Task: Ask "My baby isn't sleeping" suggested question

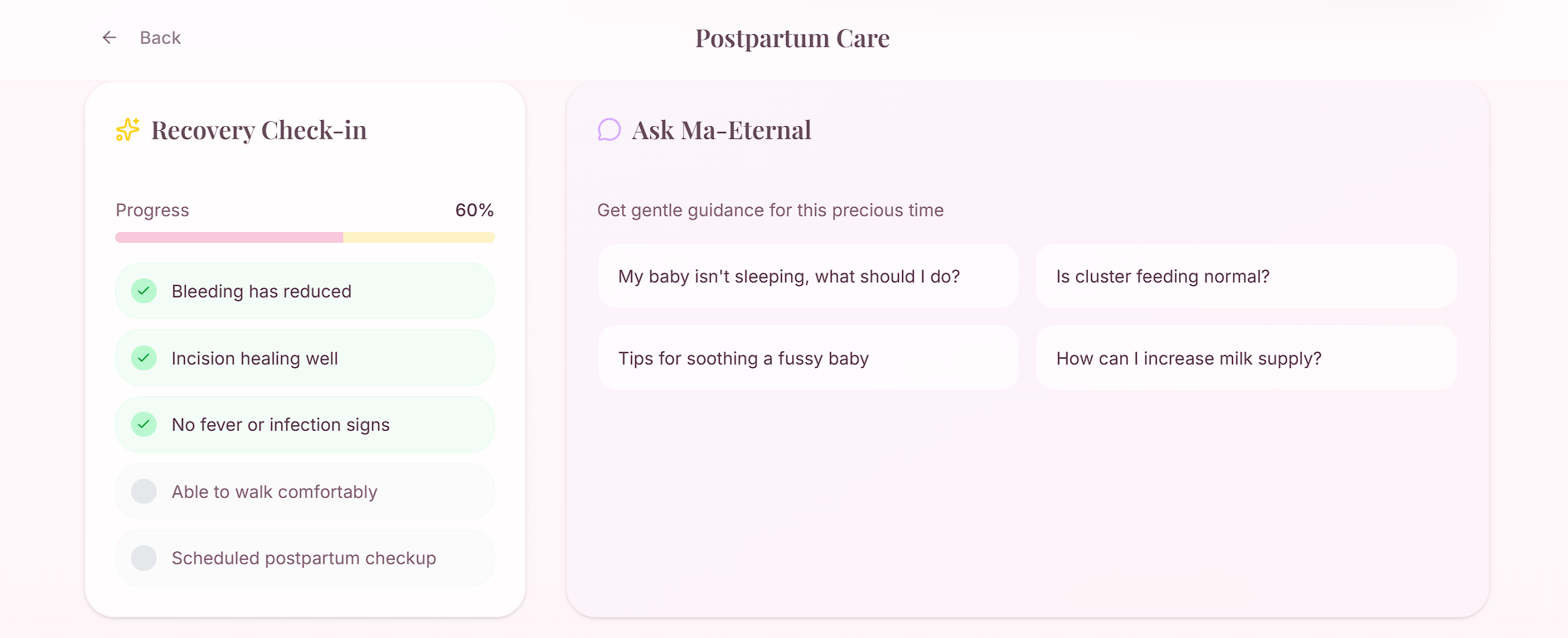Action: [808, 276]
